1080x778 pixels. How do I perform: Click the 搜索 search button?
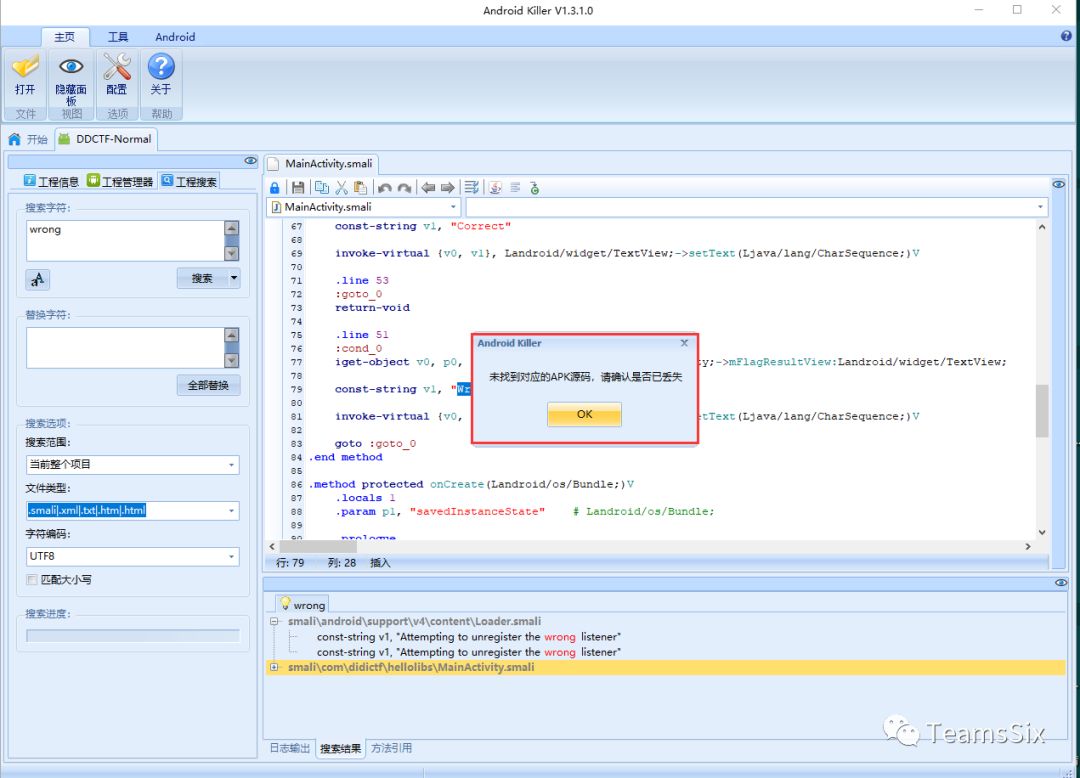pos(202,278)
